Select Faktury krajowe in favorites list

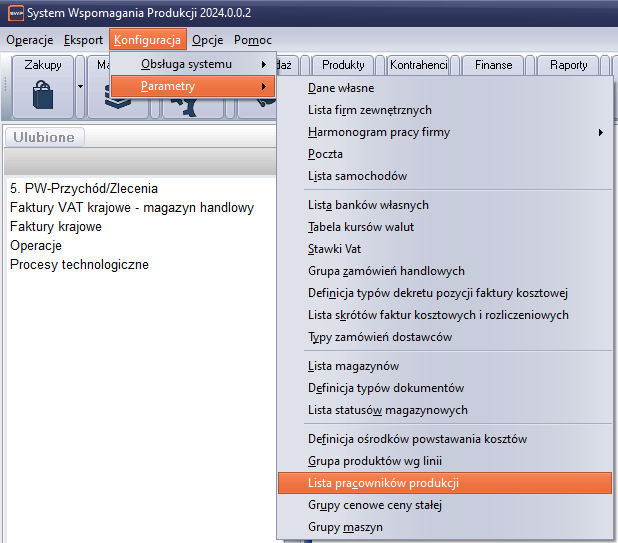tap(56, 227)
